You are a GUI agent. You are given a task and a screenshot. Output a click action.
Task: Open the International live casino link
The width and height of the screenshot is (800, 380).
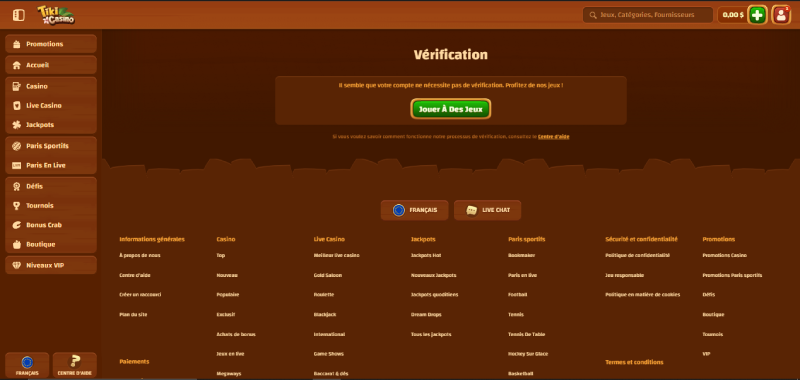[x=329, y=335]
